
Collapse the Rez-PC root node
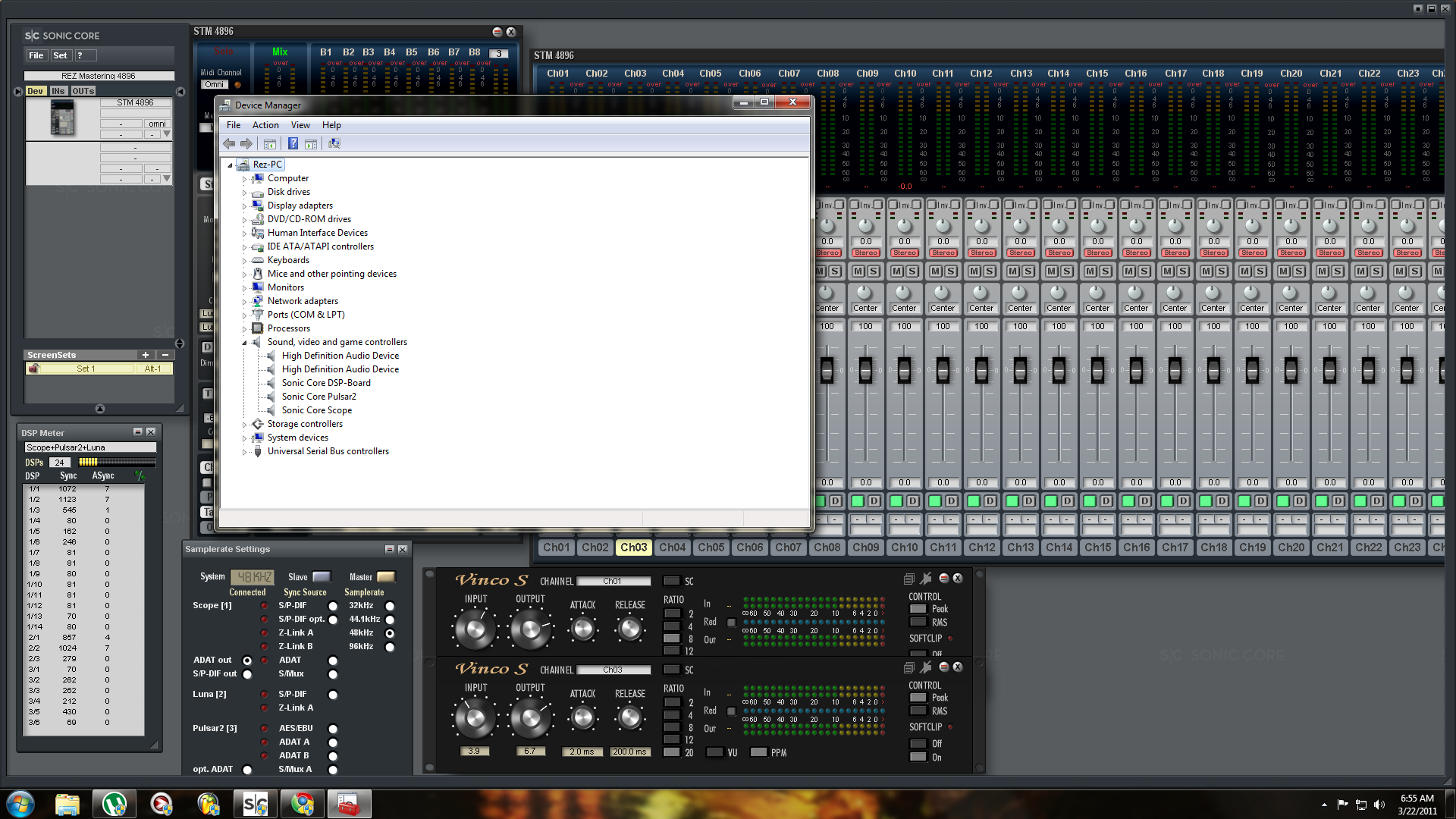coord(230,165)
